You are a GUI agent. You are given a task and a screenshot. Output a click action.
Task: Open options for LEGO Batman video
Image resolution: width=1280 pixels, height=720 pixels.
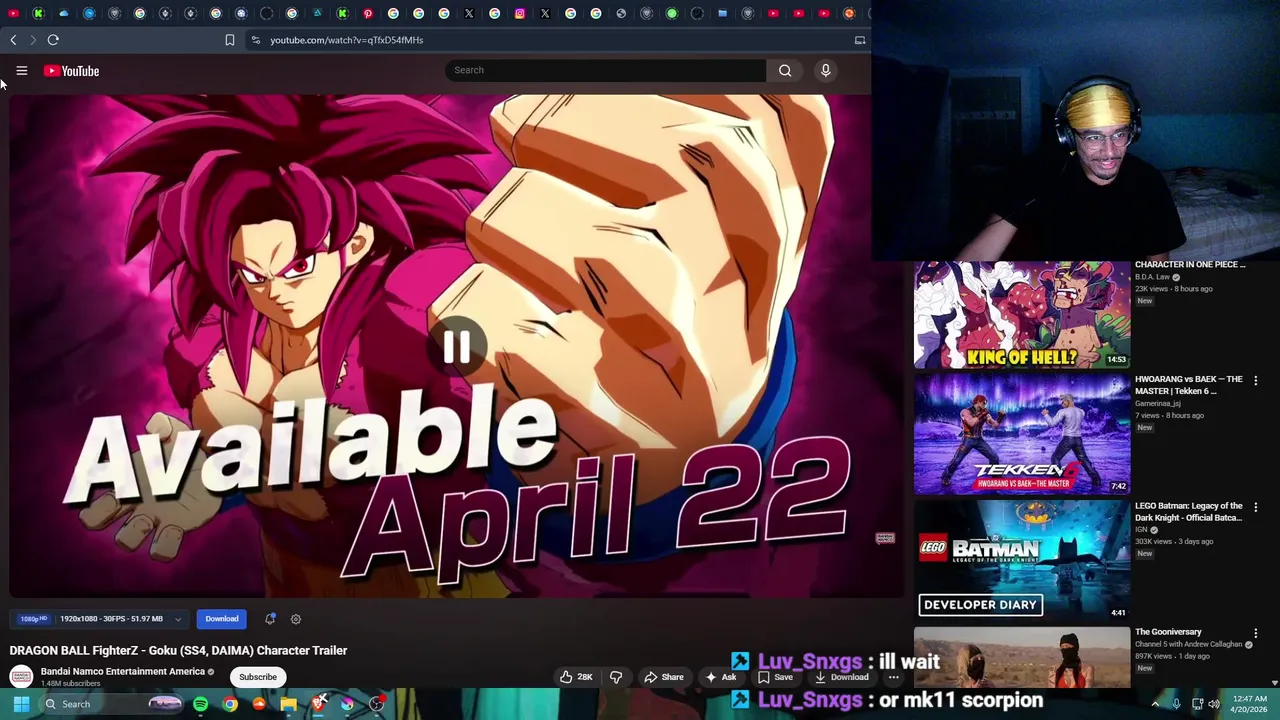click(1256, 507)
